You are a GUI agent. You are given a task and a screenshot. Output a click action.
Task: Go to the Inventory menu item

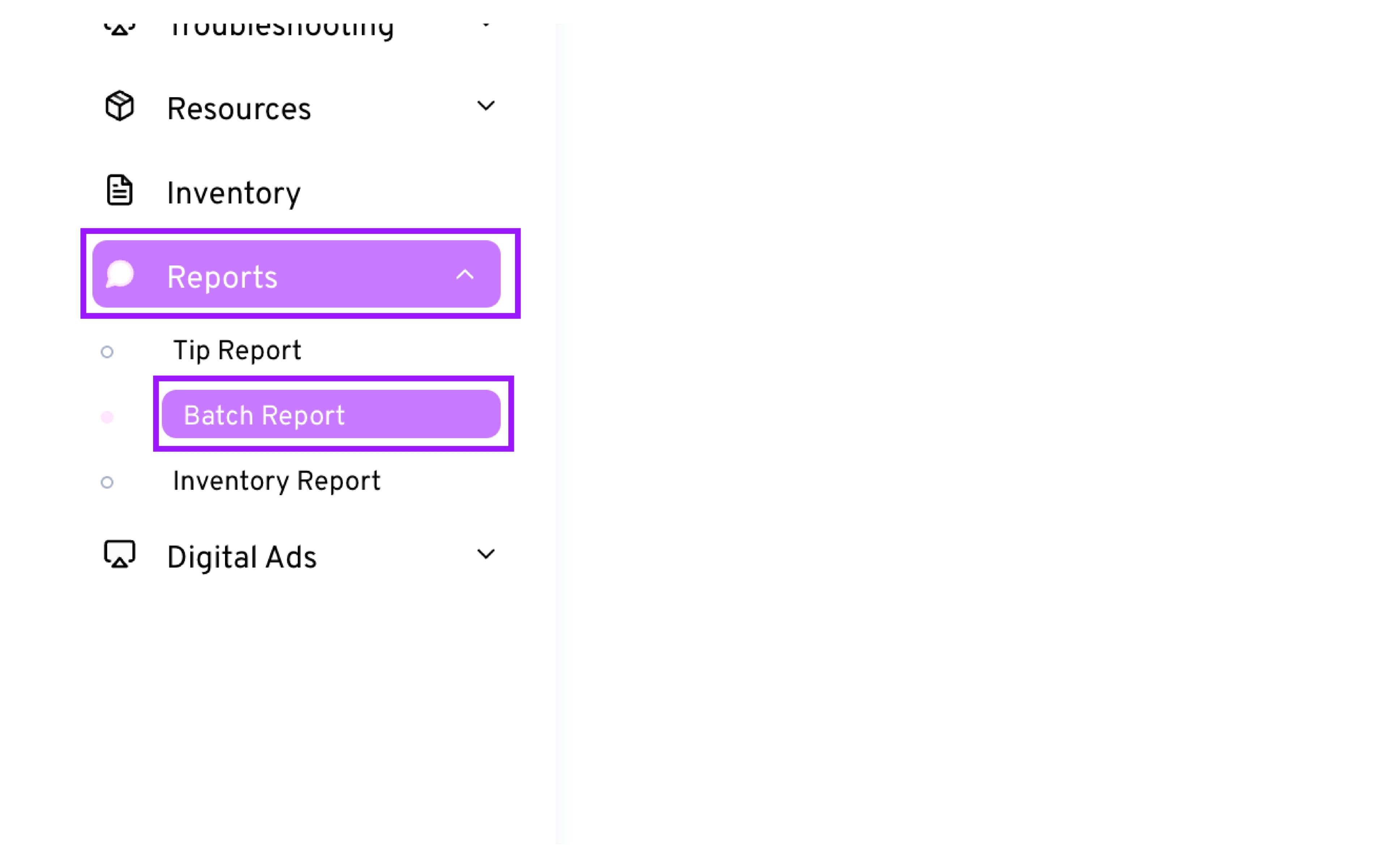click(233, 193)
